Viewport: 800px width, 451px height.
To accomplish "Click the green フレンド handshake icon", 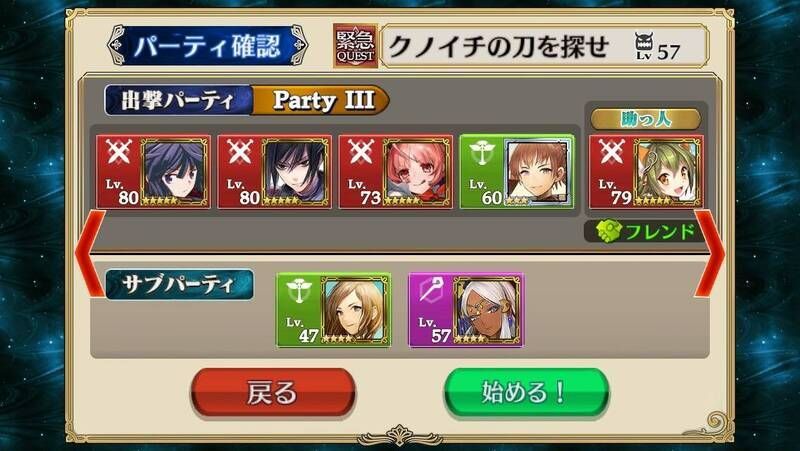I will point(609,232).
